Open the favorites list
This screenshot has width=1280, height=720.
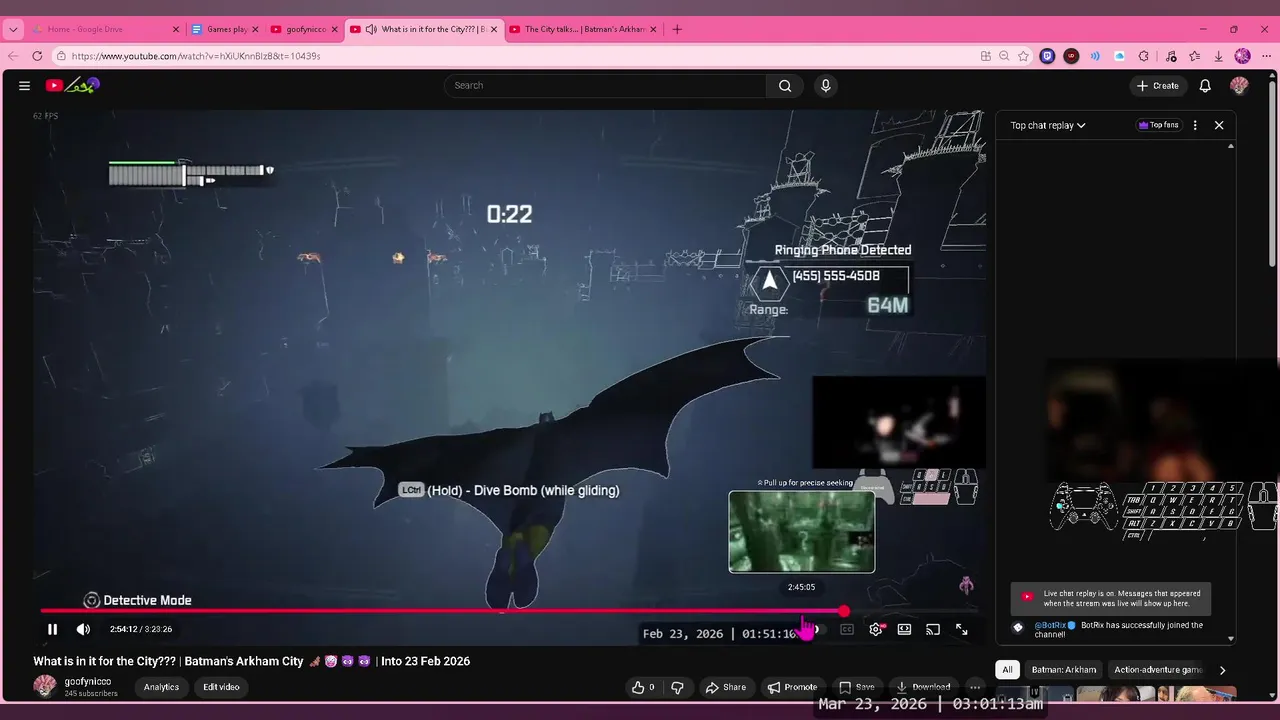tap(1194, 56)
